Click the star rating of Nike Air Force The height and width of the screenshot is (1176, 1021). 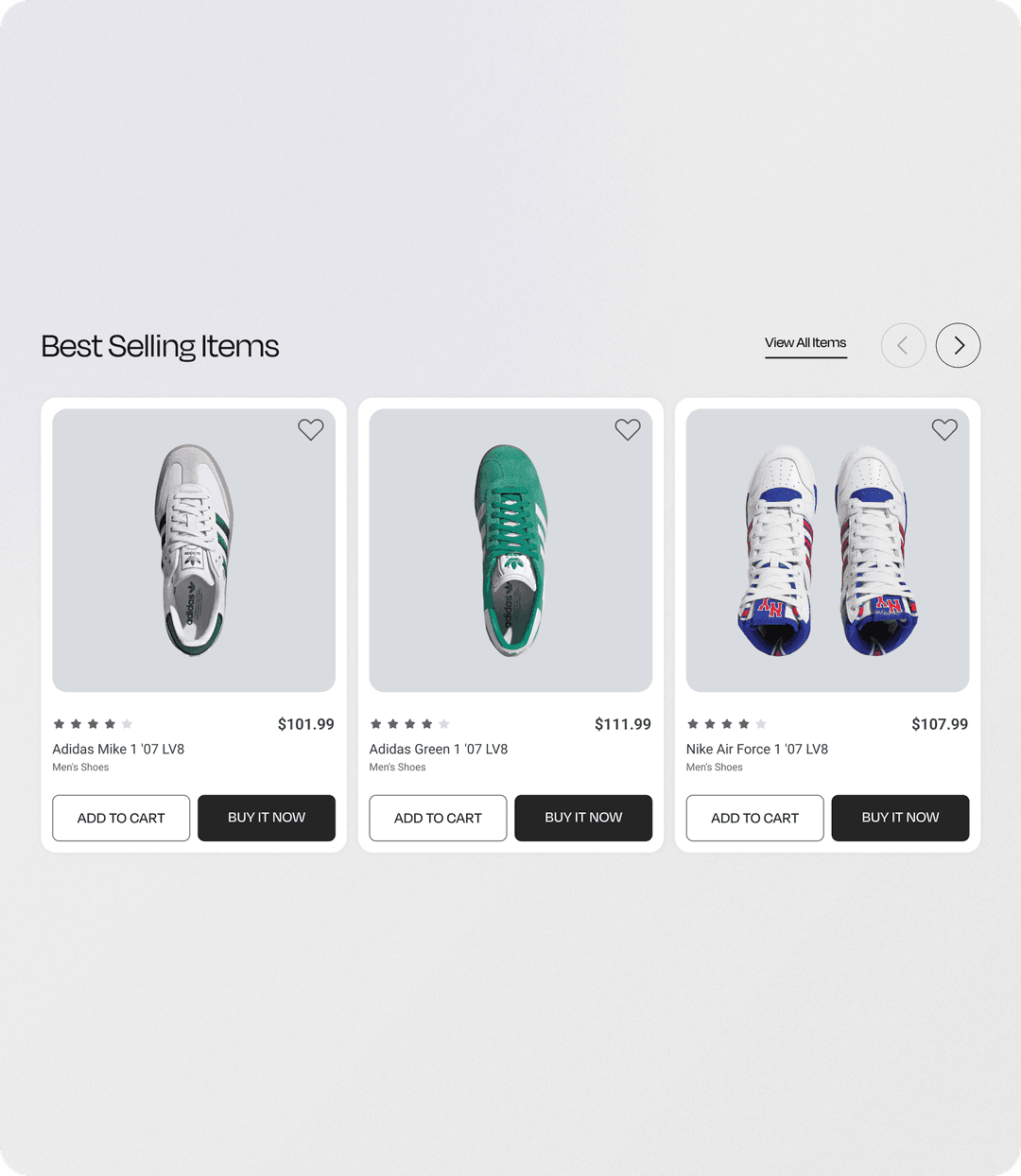coord(726,724)
